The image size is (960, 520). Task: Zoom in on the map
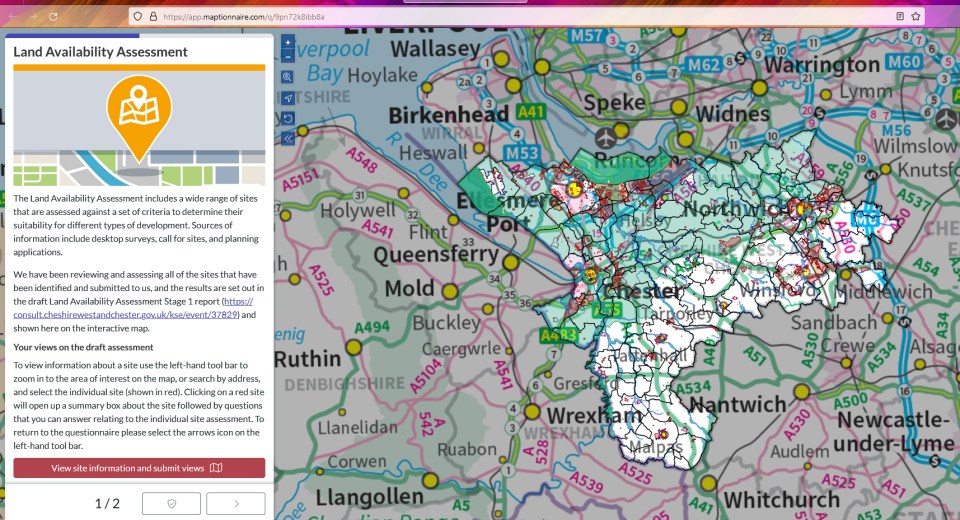click(288, 42)
